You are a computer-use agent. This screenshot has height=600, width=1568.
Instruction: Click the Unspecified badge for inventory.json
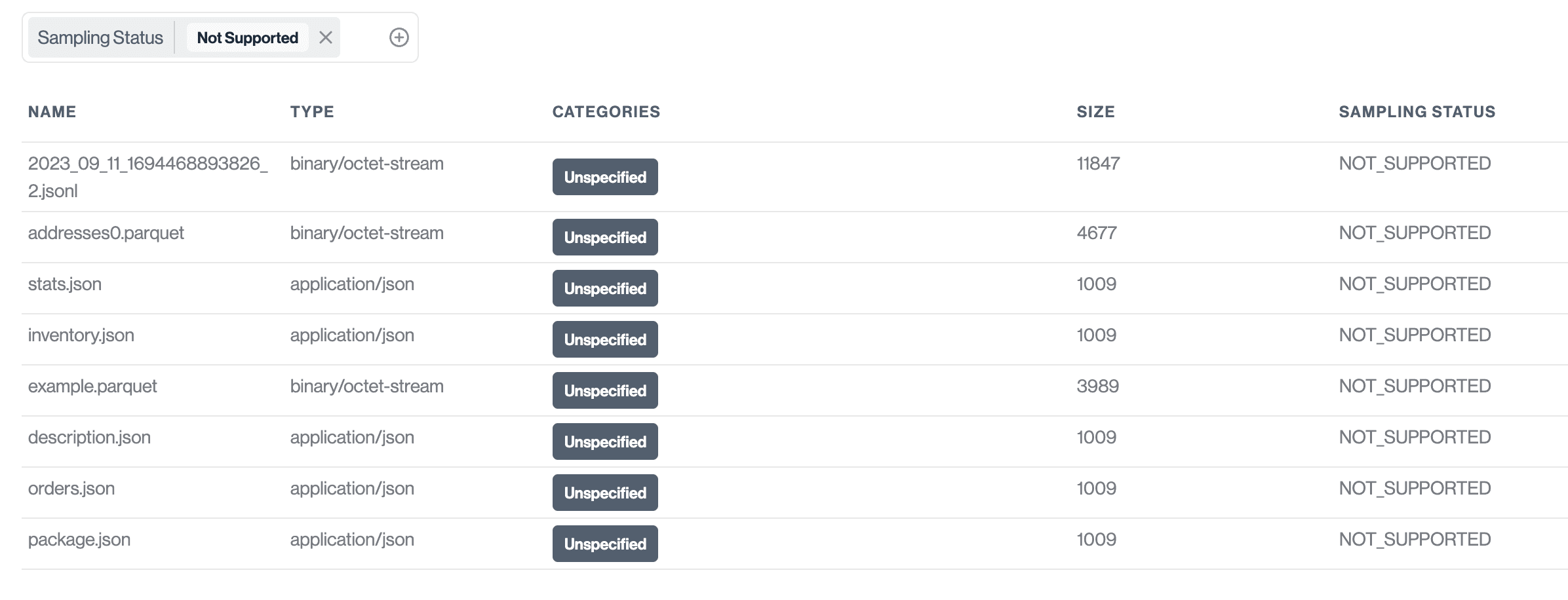pyautogui.click(x=604, y=339)
